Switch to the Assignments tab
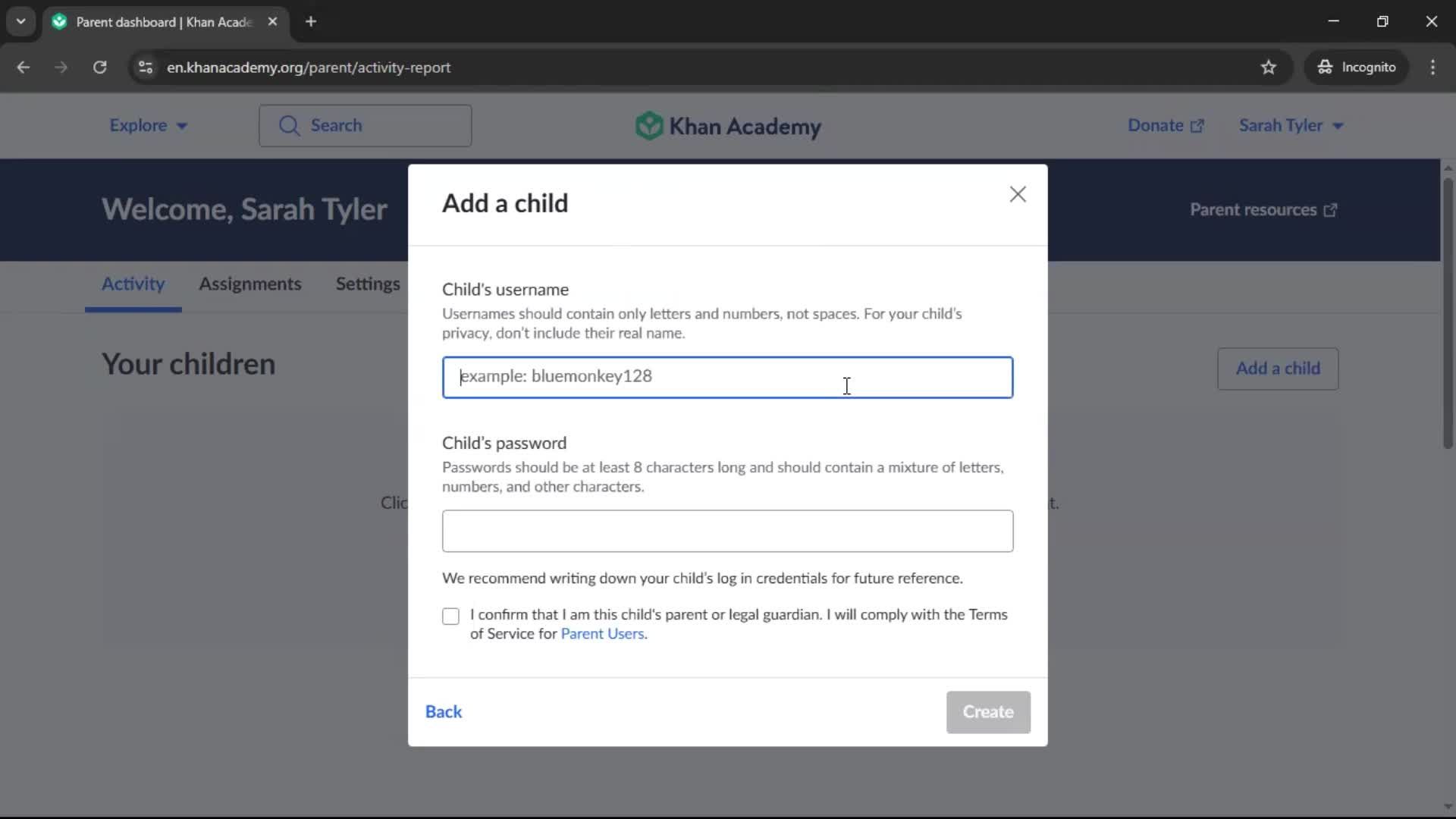The width and height of the screenshot is (1456, 819). (249, 284)
